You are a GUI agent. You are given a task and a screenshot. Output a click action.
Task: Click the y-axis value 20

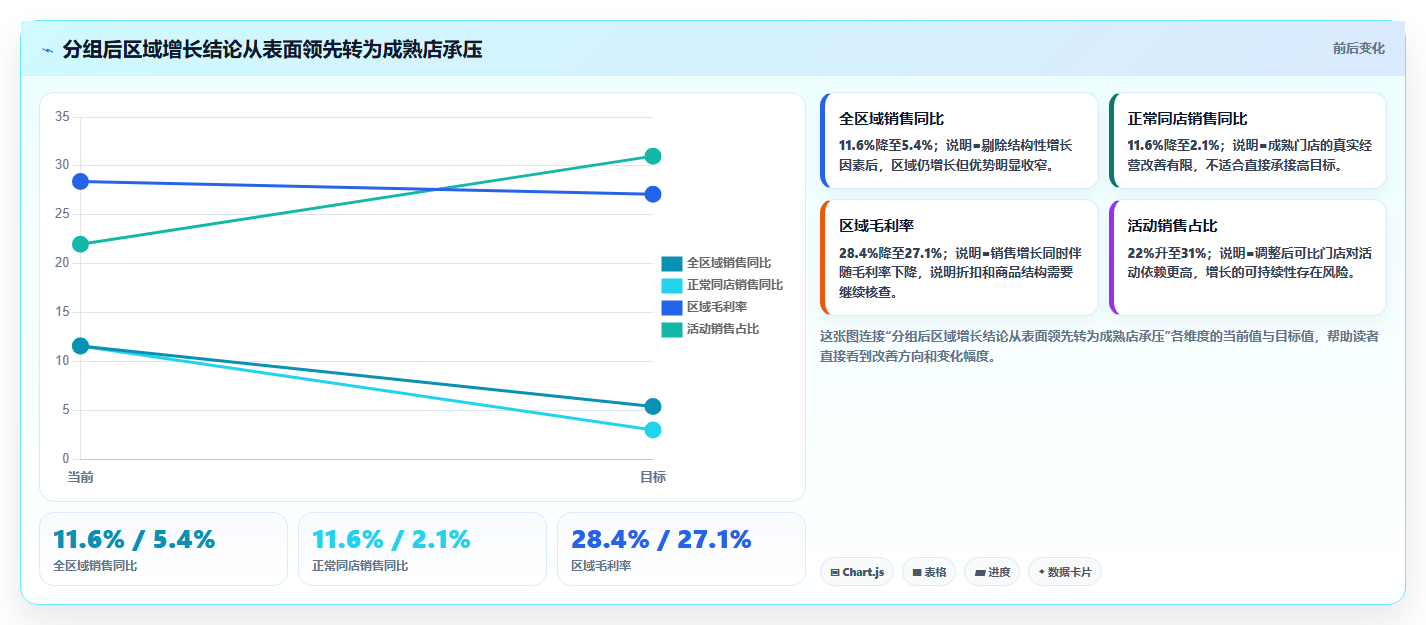coord(62,264)
